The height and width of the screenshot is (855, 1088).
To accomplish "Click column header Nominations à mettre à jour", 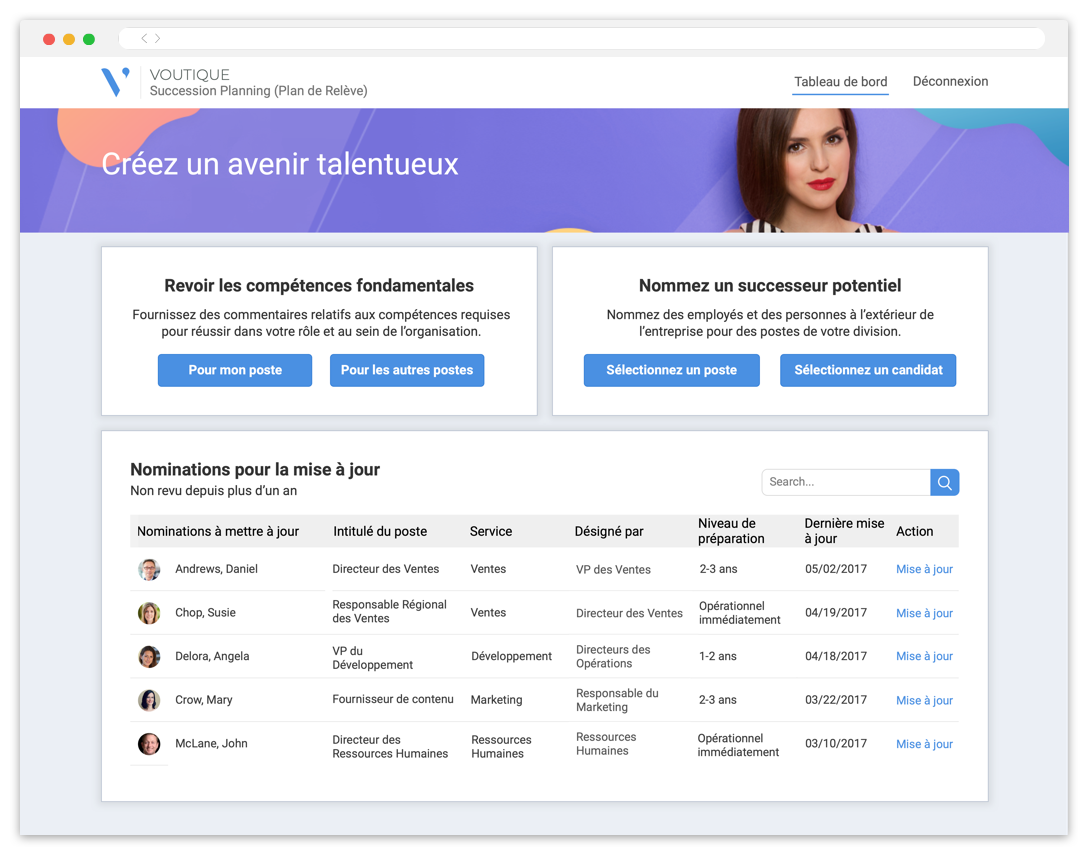I will click(x=218, y=532).
